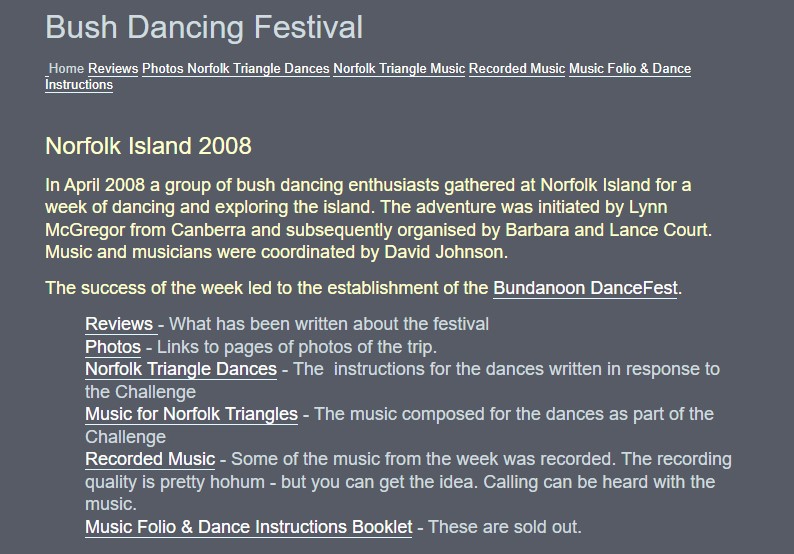
Task: Click the 'Links to pages of photos' description
Action: tap(297, 347)
